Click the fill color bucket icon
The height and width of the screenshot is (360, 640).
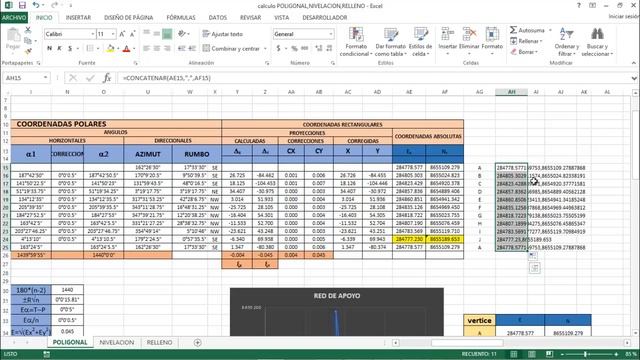pyautogui.click(x=110, y=49)
